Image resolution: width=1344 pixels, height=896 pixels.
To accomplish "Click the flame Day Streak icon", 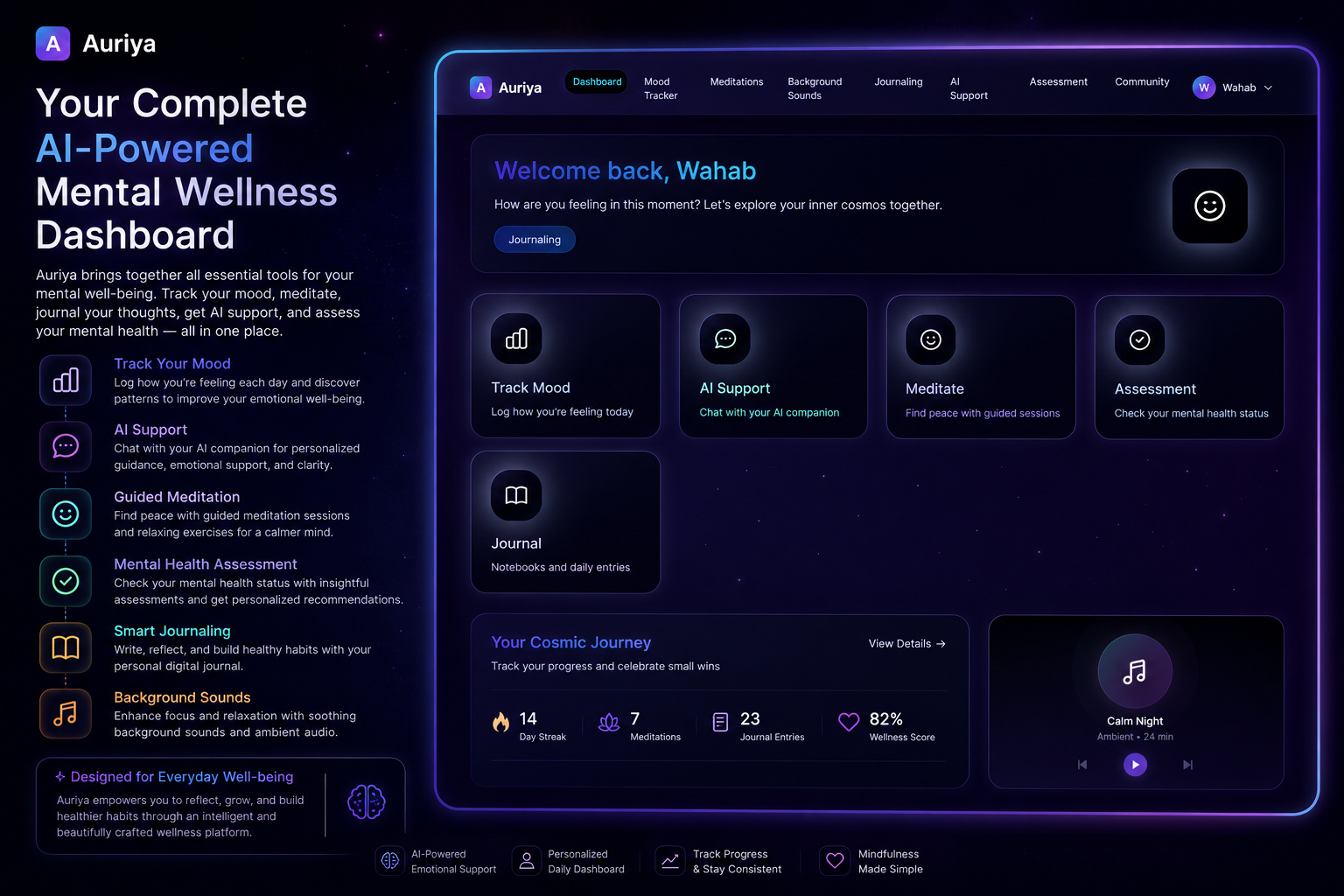I will coord(500,722).
